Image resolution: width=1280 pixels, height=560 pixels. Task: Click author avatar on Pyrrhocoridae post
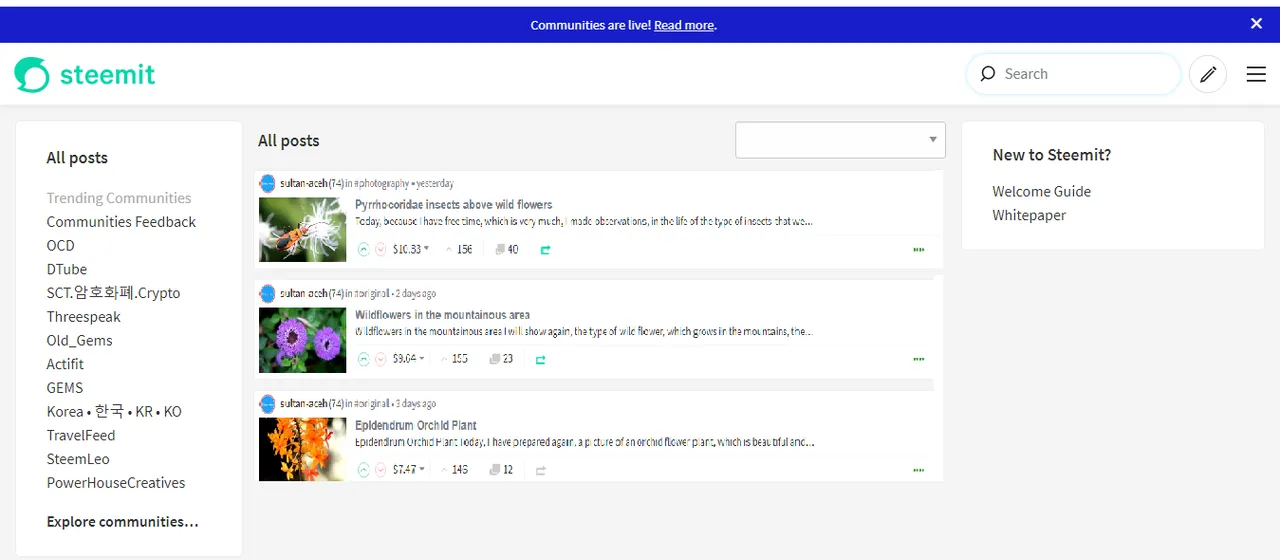point(267,184)
